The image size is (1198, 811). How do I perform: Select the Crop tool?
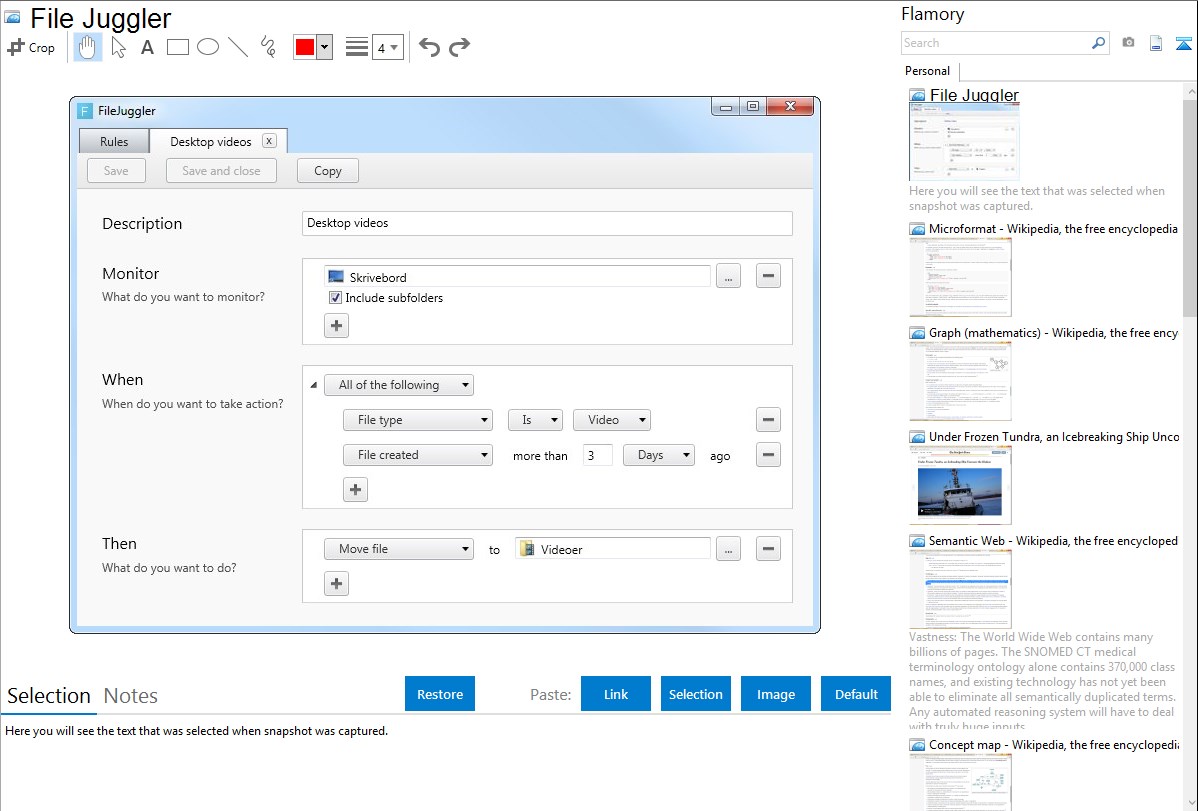click(x=31, y=47)
